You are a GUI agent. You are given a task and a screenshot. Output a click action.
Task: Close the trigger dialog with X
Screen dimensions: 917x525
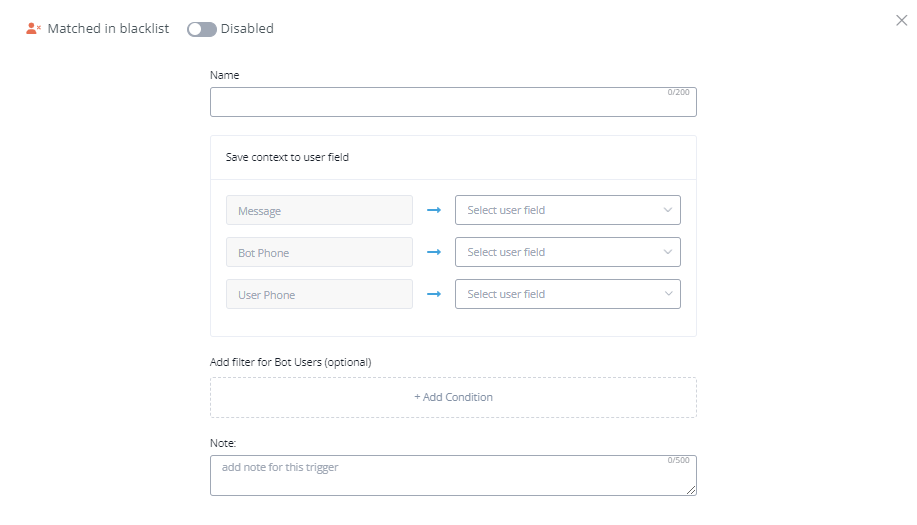tap(901, 20)
